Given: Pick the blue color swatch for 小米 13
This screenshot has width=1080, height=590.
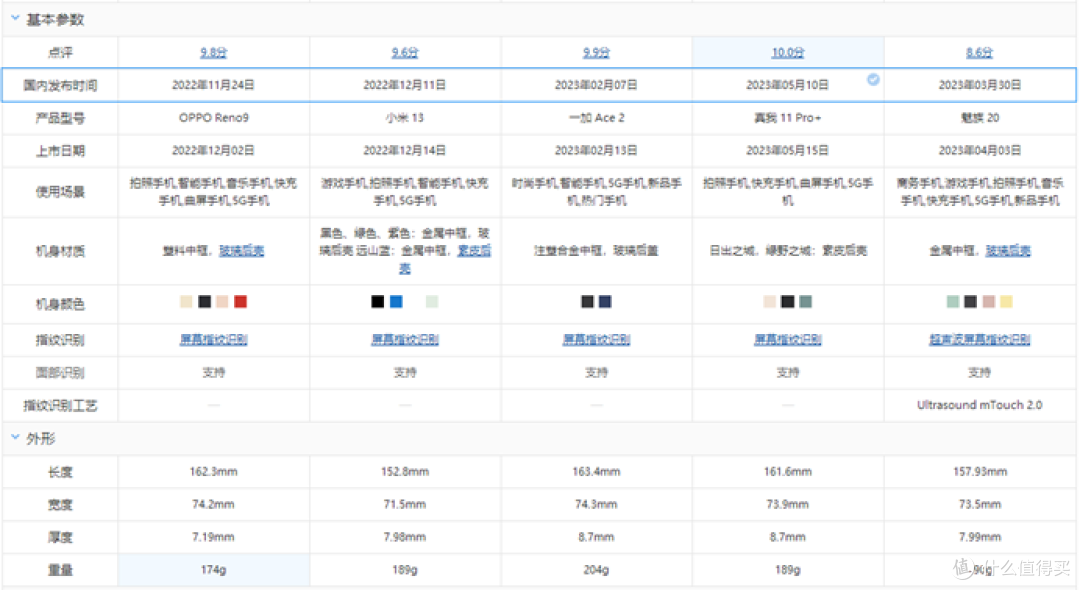Looking at the screenshot, I should point(396,302).
